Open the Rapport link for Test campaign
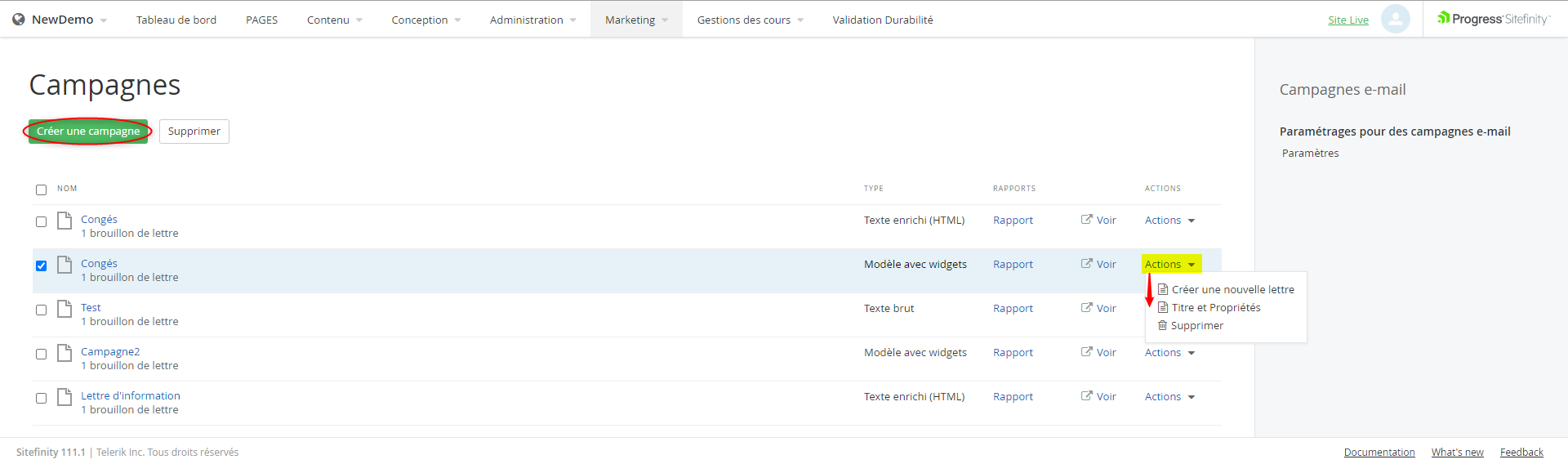The width and height of the screenshot is (1568, 464). click(x=1013, y=308)
